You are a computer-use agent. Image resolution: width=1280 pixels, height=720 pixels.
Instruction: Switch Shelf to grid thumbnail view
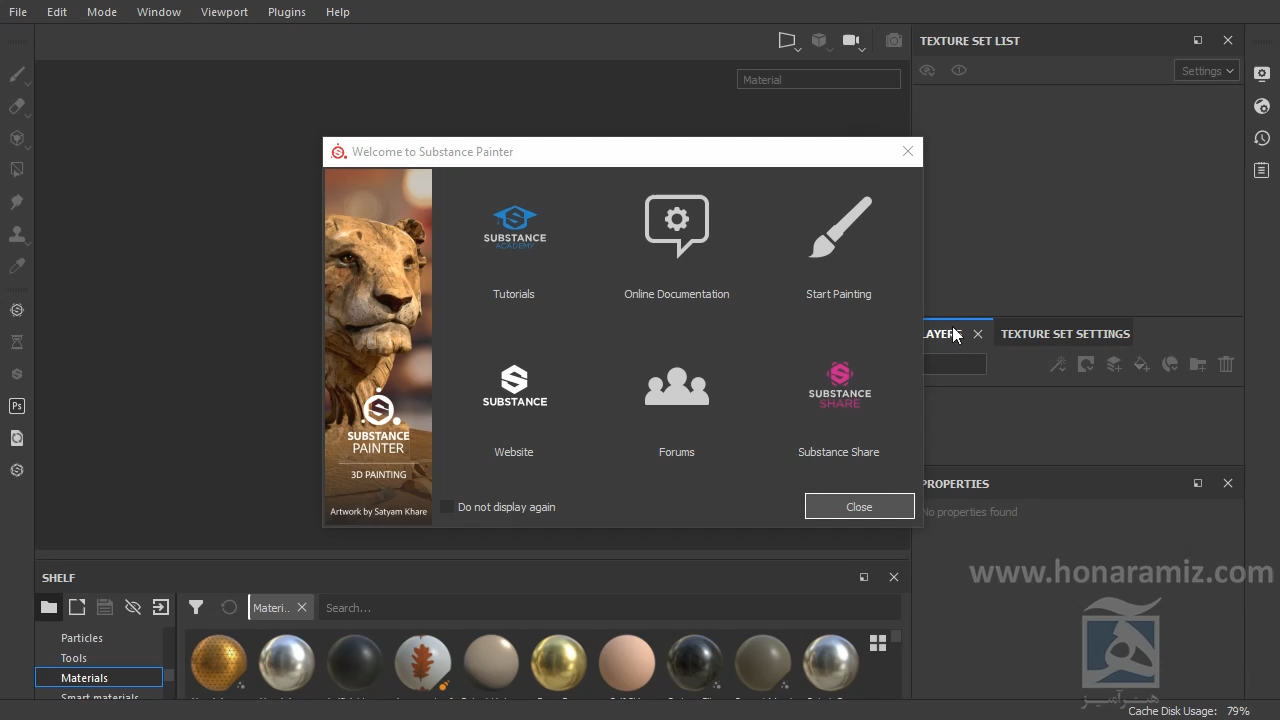tap(878, 643)
